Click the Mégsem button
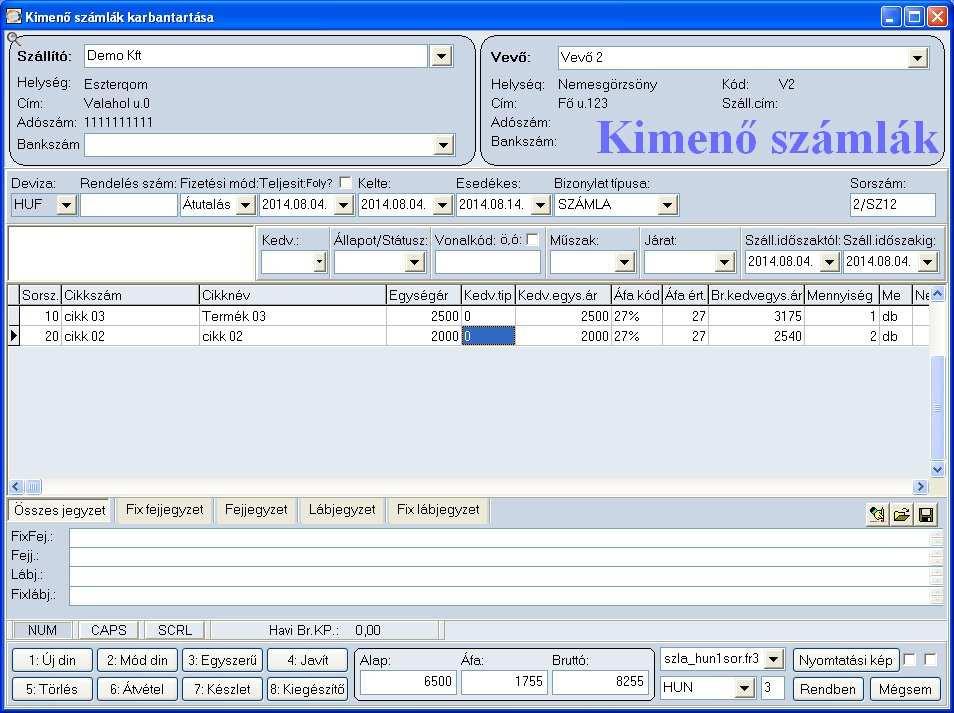 [x=905, y=689]
